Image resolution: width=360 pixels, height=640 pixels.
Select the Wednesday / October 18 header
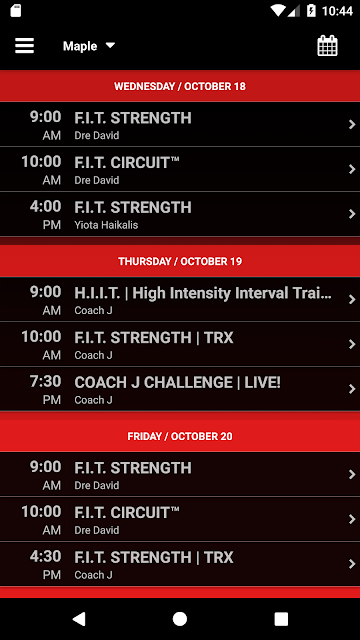point(180,86)
